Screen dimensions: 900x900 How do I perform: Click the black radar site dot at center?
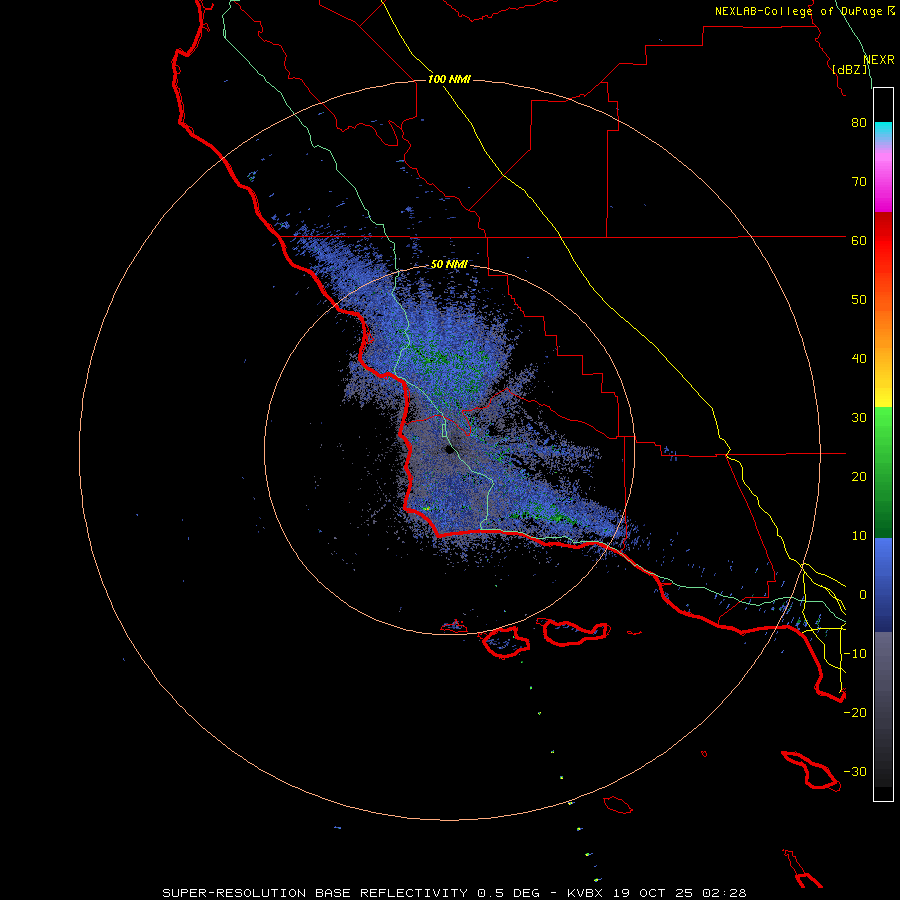click(449, 449)
